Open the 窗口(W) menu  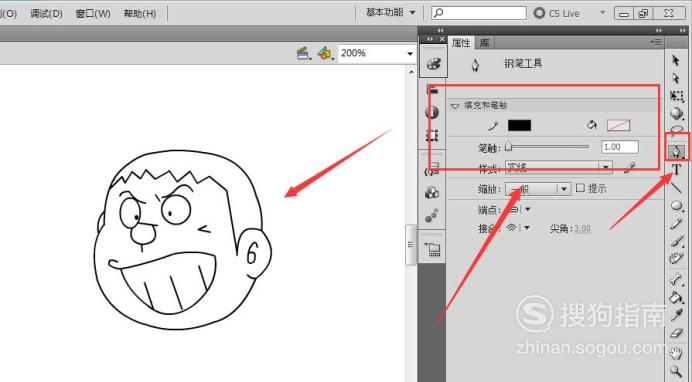(x=93, y=14)
